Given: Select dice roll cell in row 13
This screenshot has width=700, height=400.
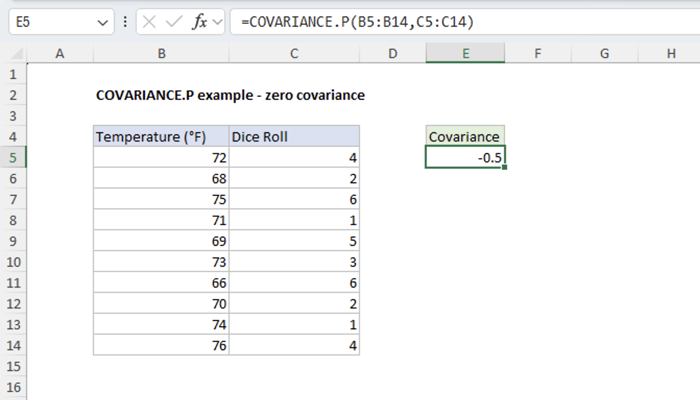Looking at the screenshot, I should (x=294, y=325).
